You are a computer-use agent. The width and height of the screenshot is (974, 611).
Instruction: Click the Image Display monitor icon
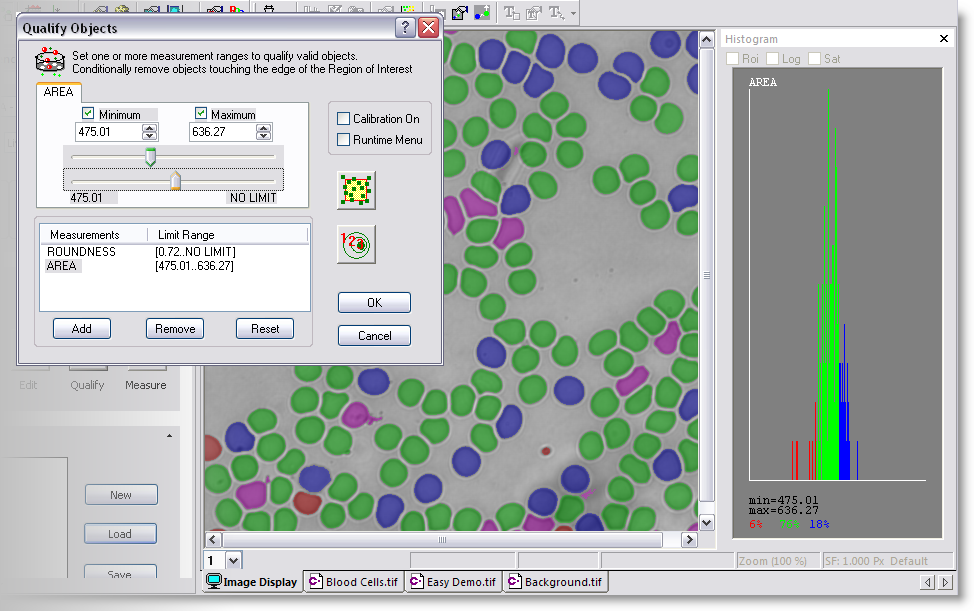[x=213, y=582]
